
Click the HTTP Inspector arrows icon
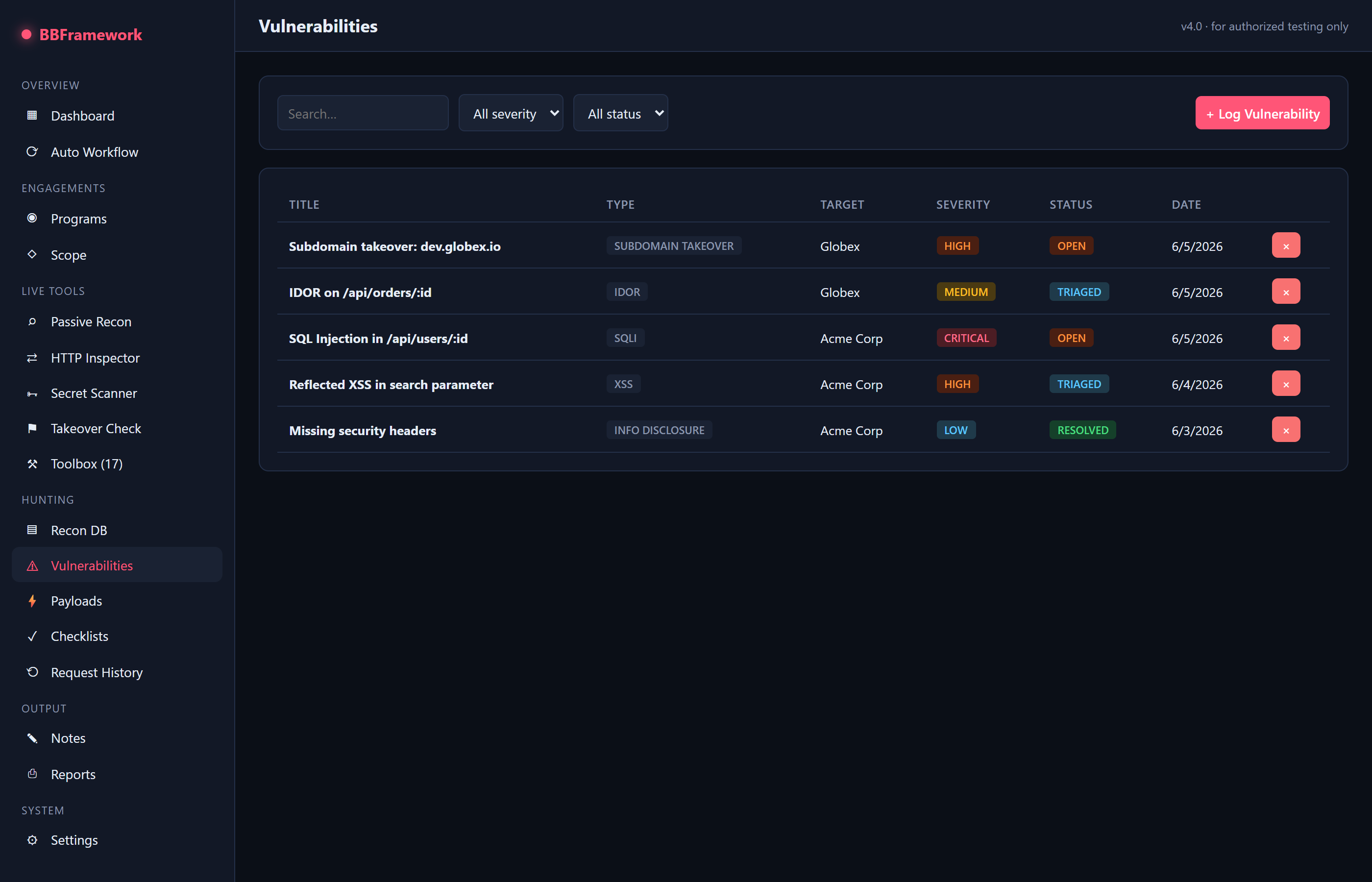click(32, 357)
